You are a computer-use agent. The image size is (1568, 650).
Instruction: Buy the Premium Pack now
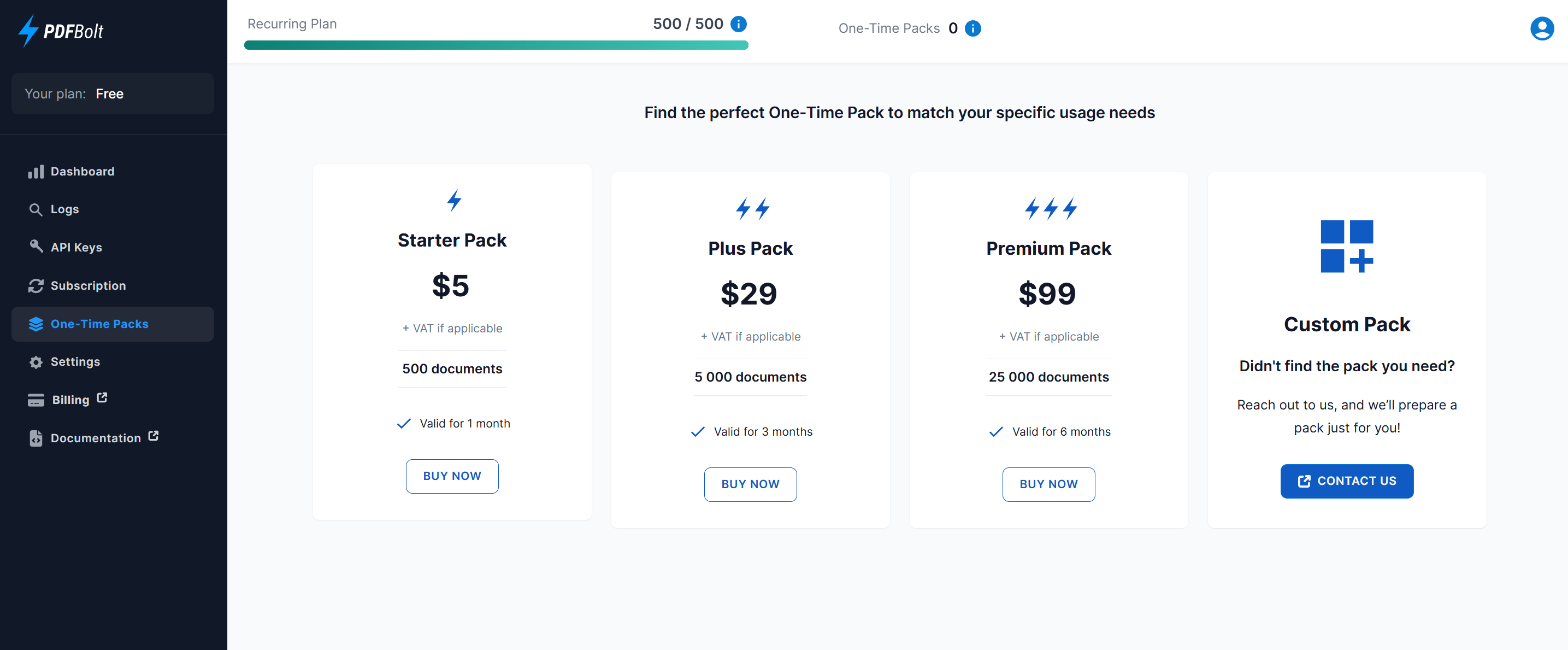tap(1049, 483)
